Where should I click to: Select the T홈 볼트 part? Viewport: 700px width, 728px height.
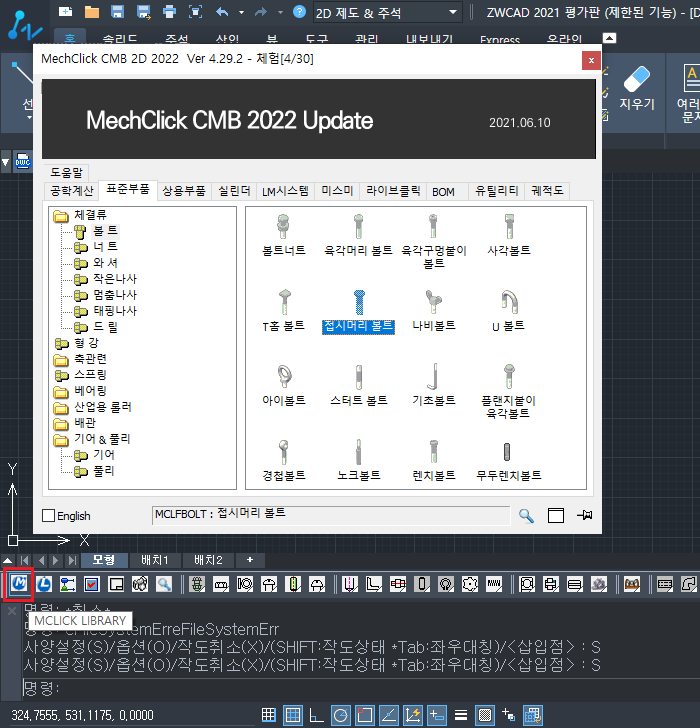tap(284, 311)
